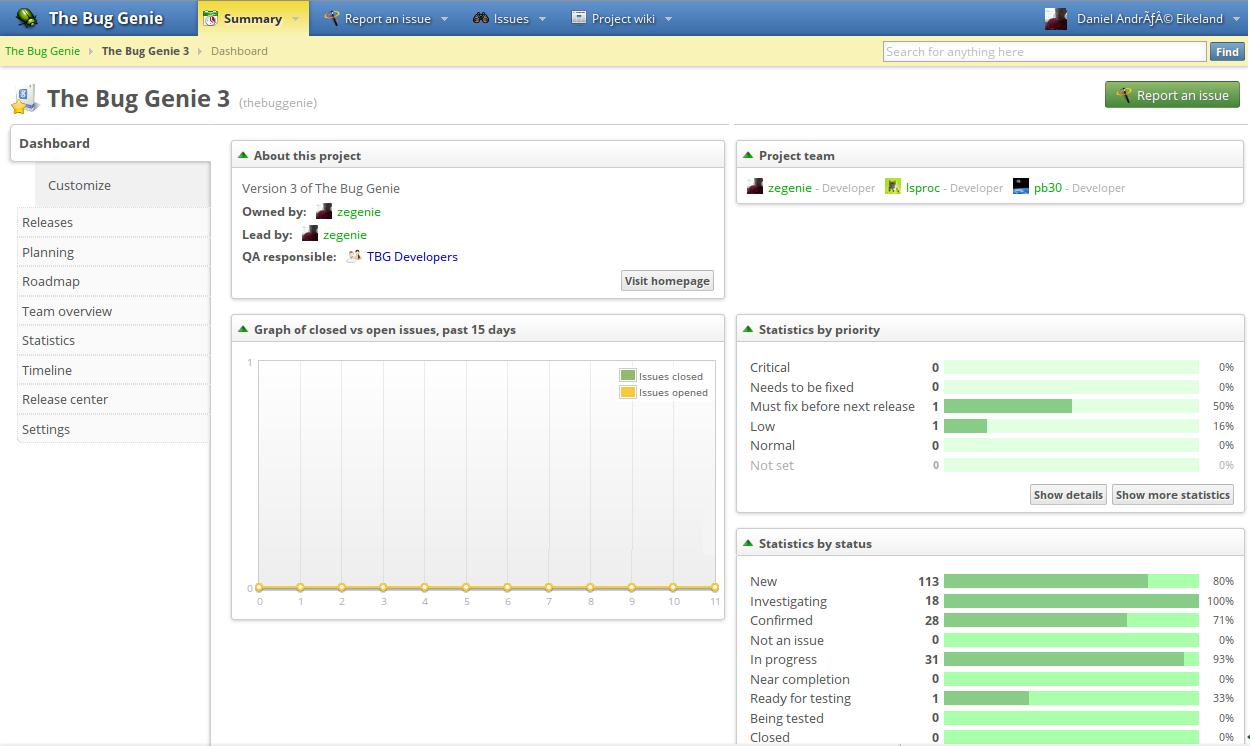This screenshot has width=1250, height=746.
Task: Click the user avatar next to Daniel Eikeland
Action: (1056, 18)
